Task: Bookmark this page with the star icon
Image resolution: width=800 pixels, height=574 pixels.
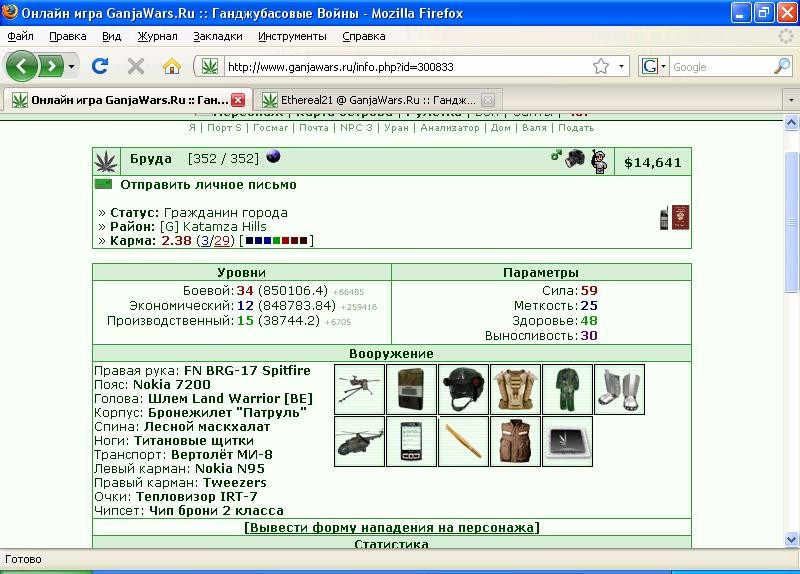Action: pyautogui.click(x=601, y=66)
